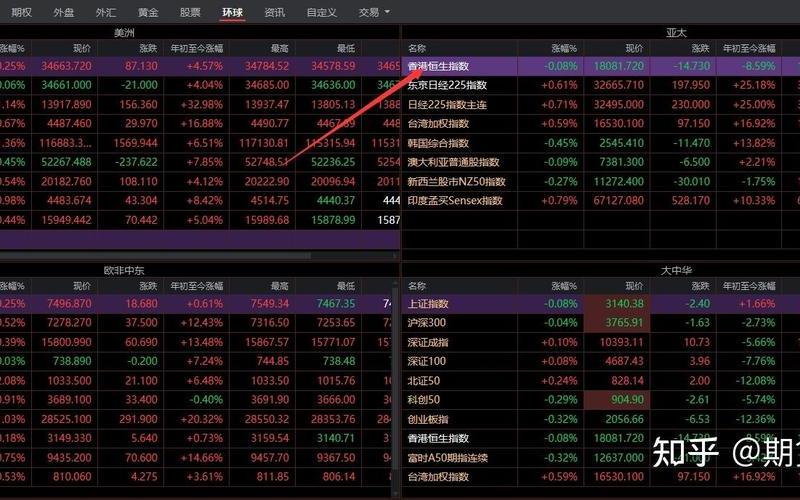
Task: Click 印度孟买Sensex price 67127.080
Action: click(618, 201)
